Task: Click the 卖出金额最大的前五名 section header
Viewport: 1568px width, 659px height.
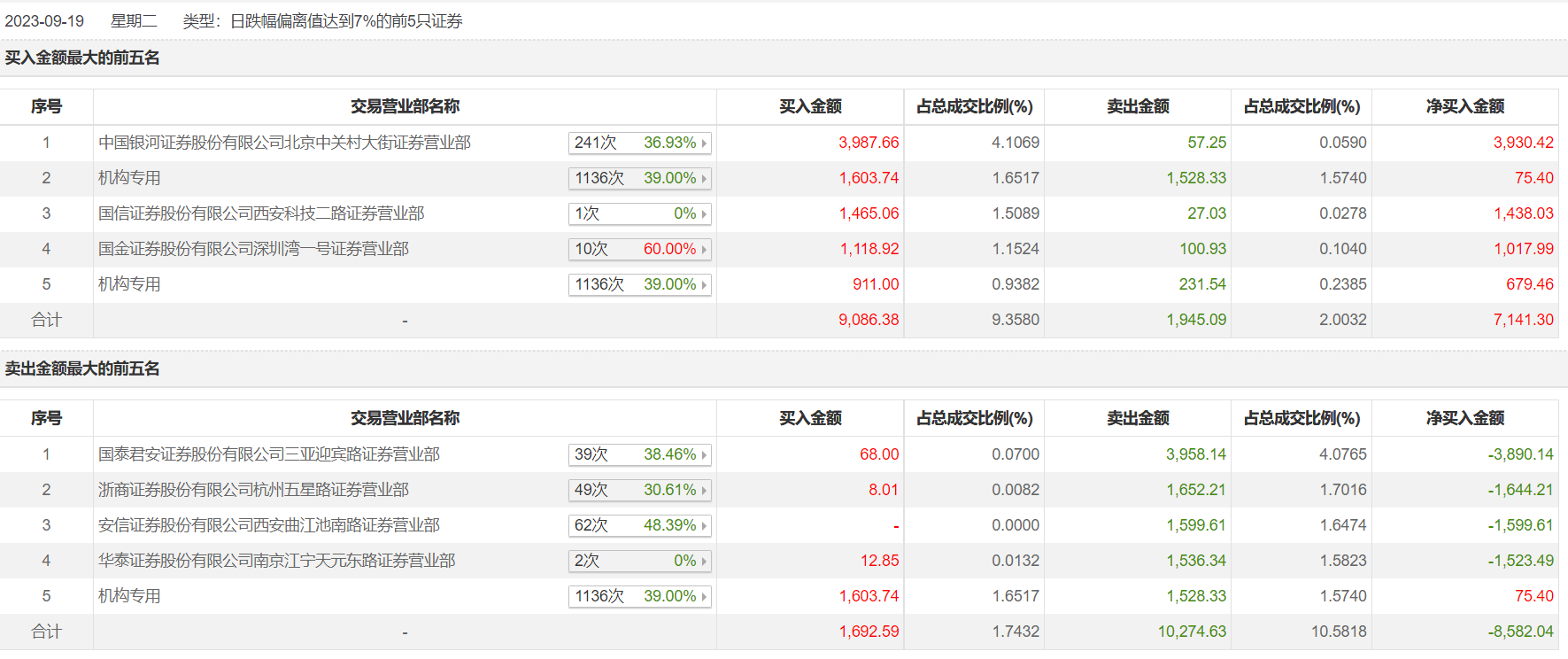Action: pos(82,369)
